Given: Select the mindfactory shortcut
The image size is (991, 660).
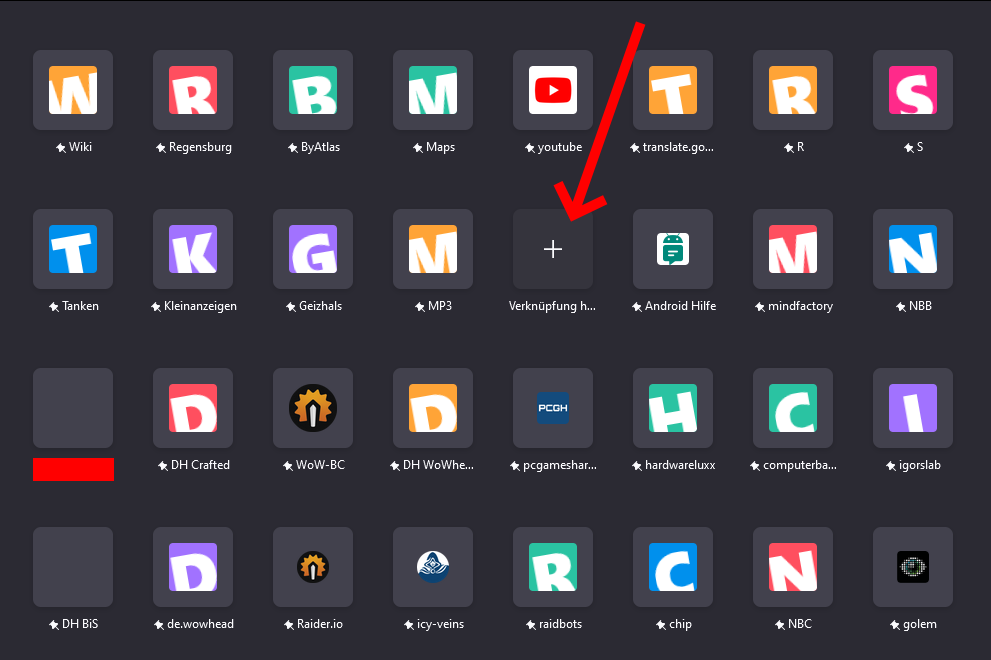Looking at the screenshot, I should tap(793, 249).
